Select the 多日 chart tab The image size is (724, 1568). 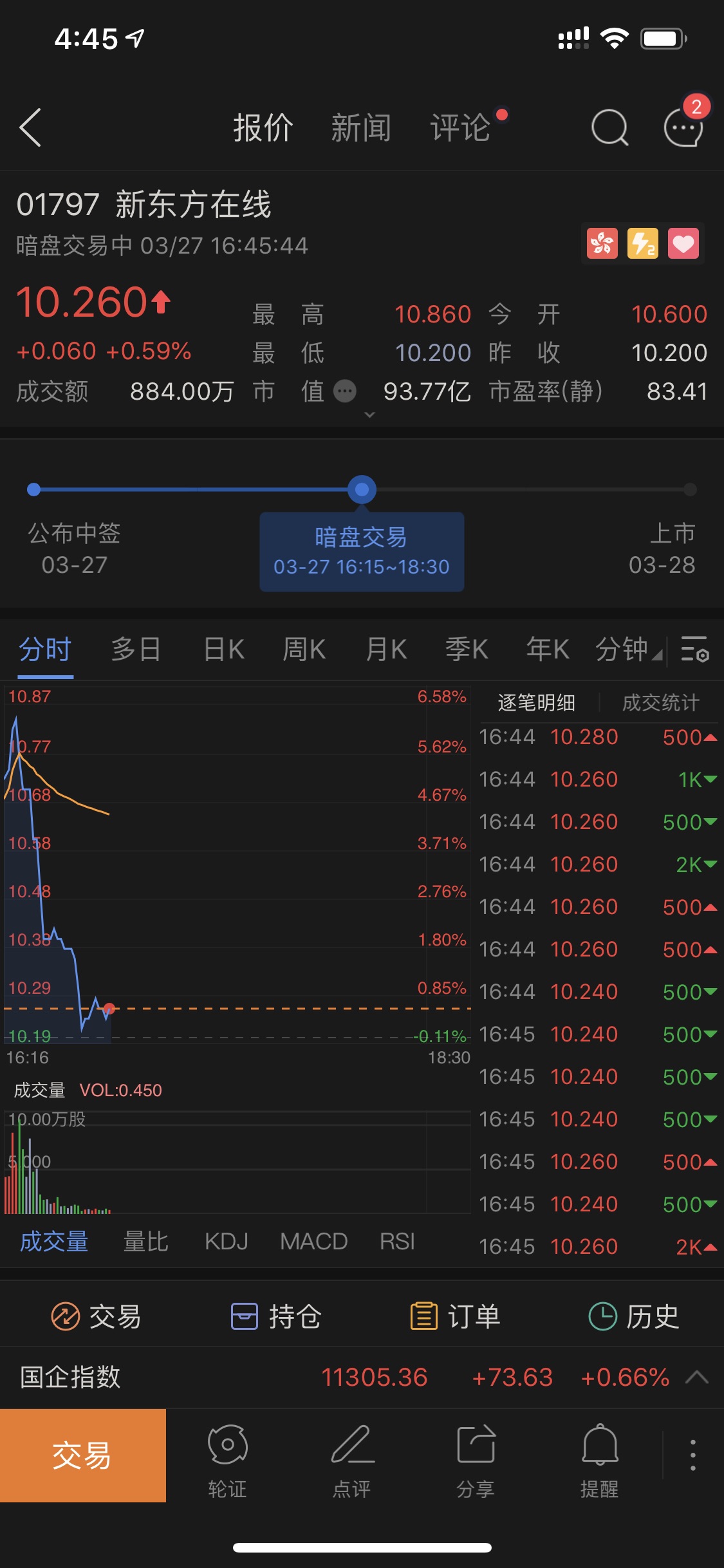coord(136,649)
